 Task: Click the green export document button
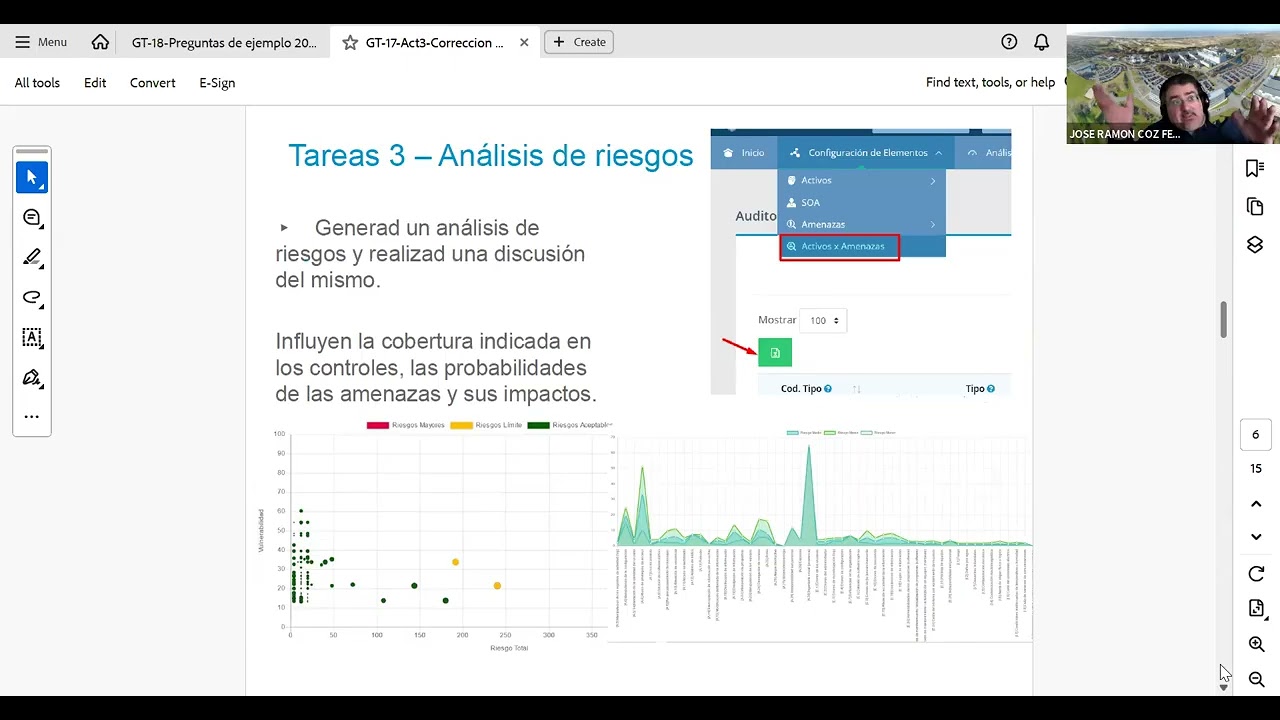tap(775, 353)
